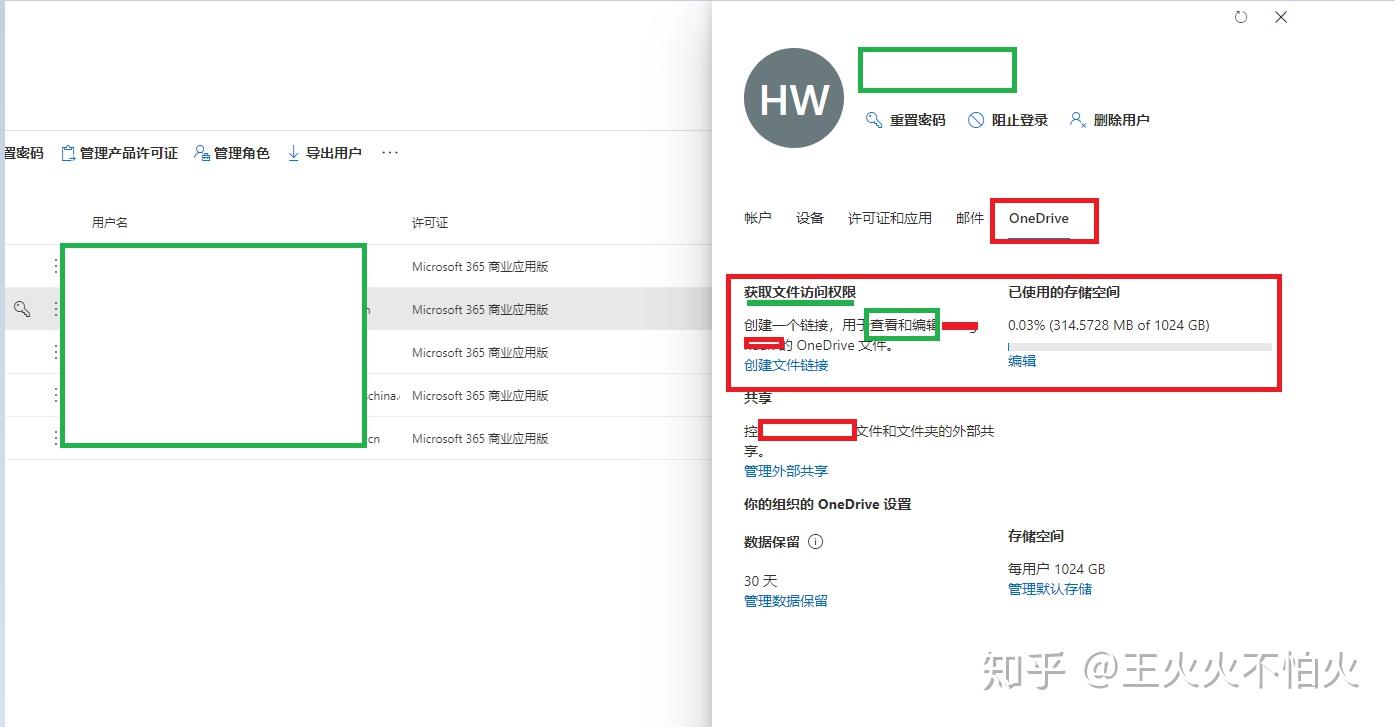The image size is (1395, 727).
Task: Click the highlighted row's Microsoft 365 商业应用版 cell
Action: (480, 310)
